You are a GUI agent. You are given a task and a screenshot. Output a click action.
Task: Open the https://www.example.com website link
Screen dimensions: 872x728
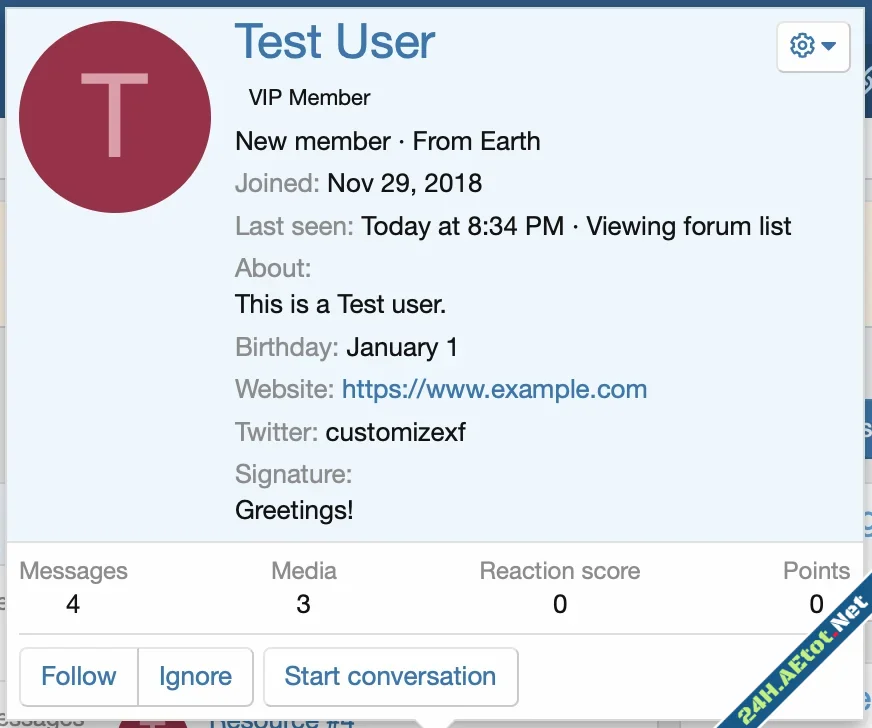(x=494, y=389)
